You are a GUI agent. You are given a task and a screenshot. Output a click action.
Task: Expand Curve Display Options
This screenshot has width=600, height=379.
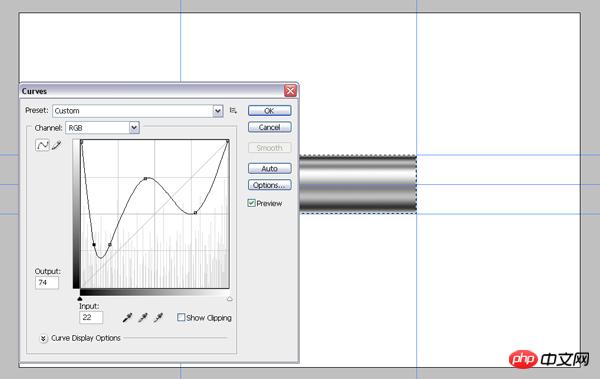click(x=43, y=338)
